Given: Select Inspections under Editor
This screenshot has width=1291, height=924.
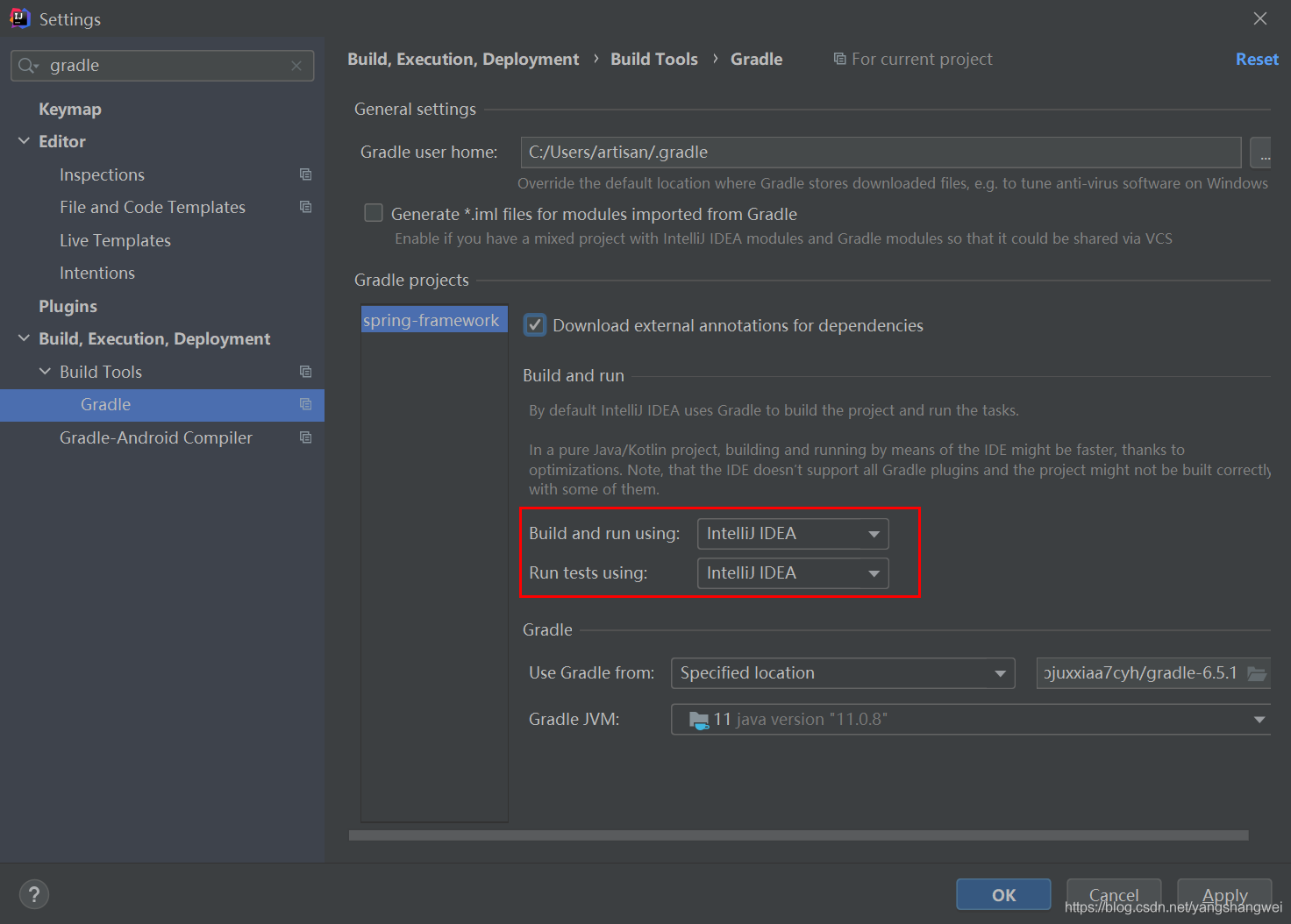Looking at the screenshot, I should (x=102, y=174).
